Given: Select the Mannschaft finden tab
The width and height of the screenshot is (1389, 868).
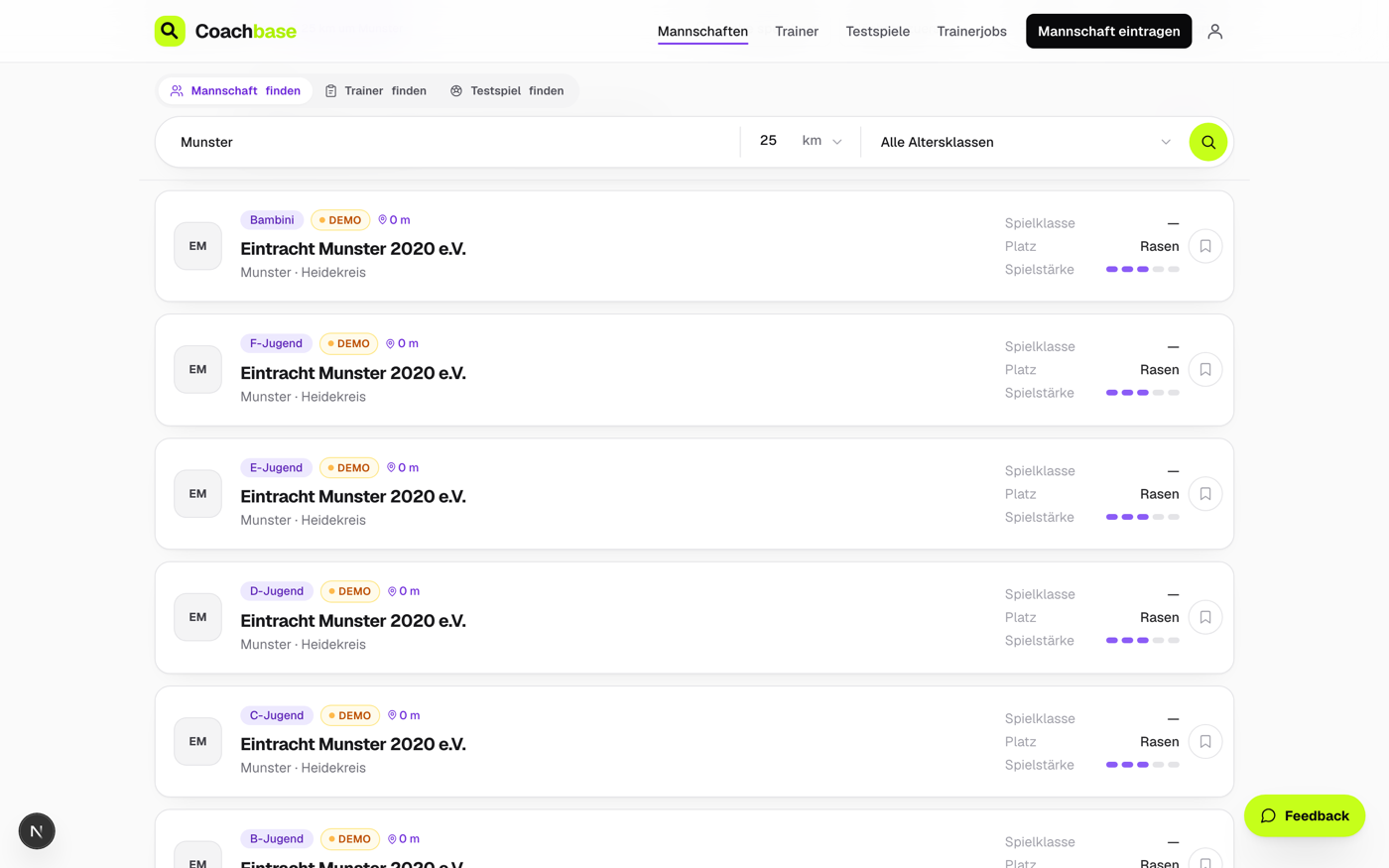Looking at the screenshot, I should (x=236, y=91).
